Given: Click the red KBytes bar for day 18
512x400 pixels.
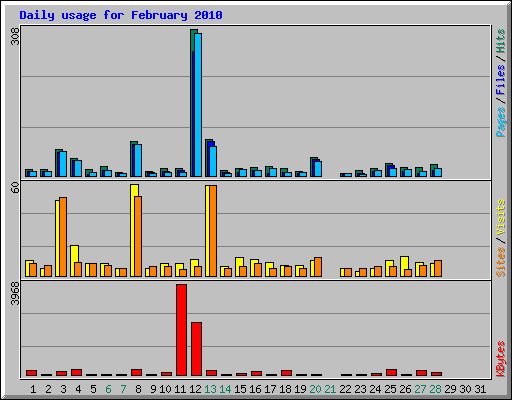Looking at the screenshot, I should tap(286, 373).
